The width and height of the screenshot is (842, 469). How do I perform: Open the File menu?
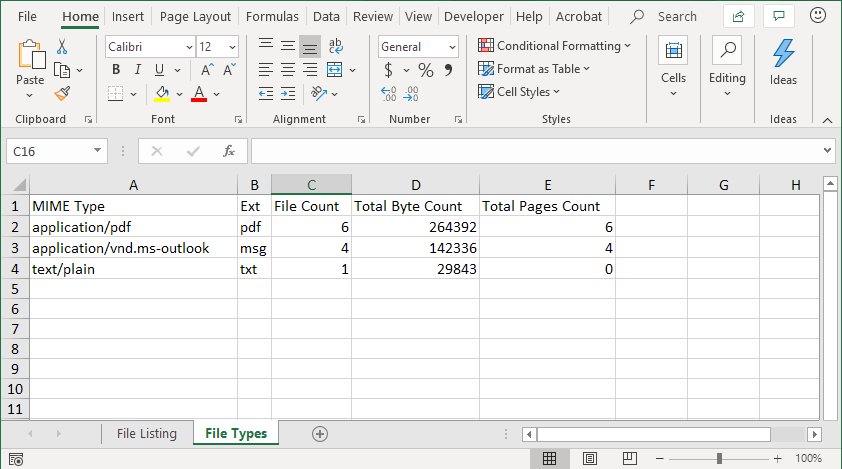point(27,17)
